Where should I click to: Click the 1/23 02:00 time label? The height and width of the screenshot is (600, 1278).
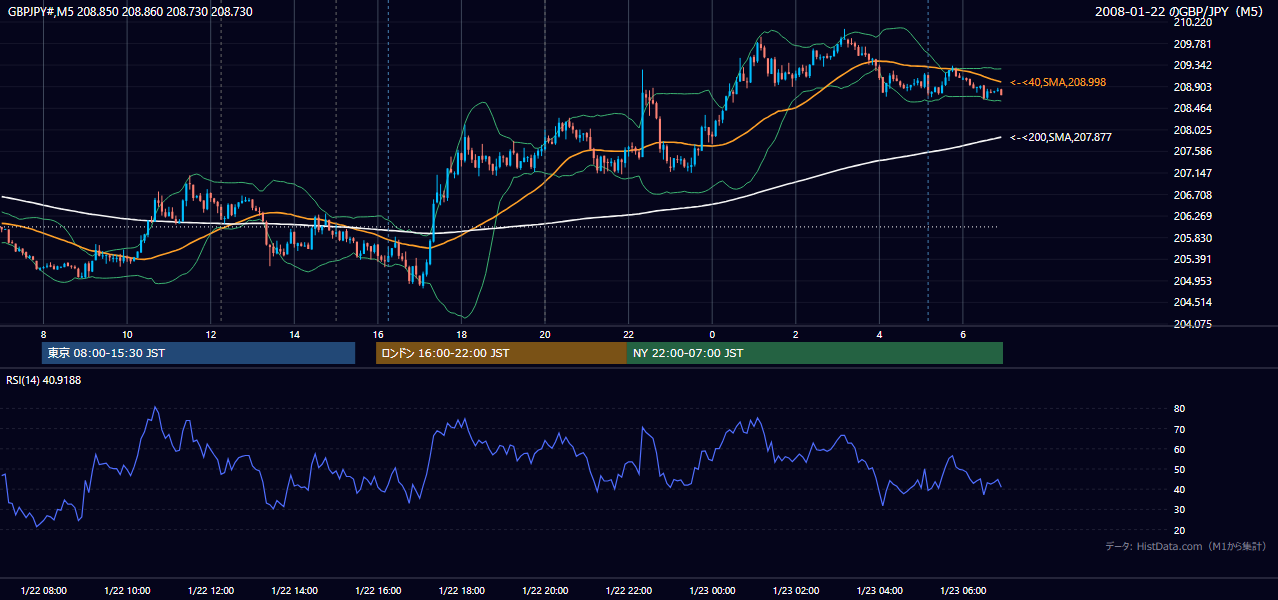[x=796, y=591]
